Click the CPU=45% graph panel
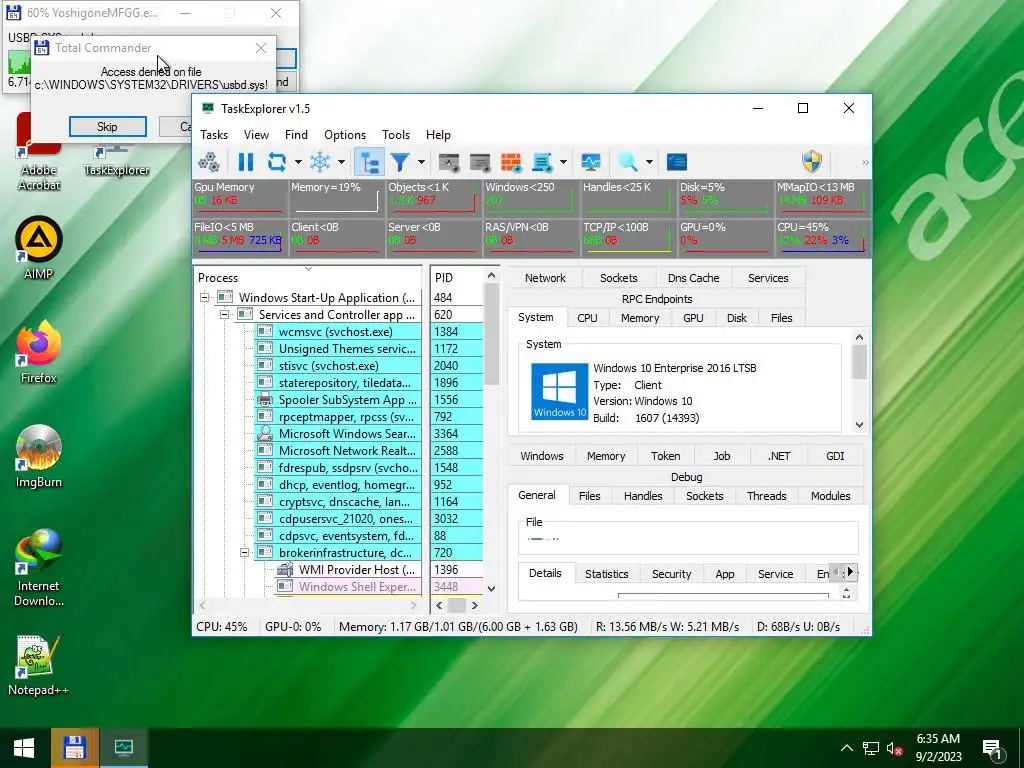Image resolution: width=1024 pixels, height=768 pixels. pyautogui.click(x=822, y=238)
